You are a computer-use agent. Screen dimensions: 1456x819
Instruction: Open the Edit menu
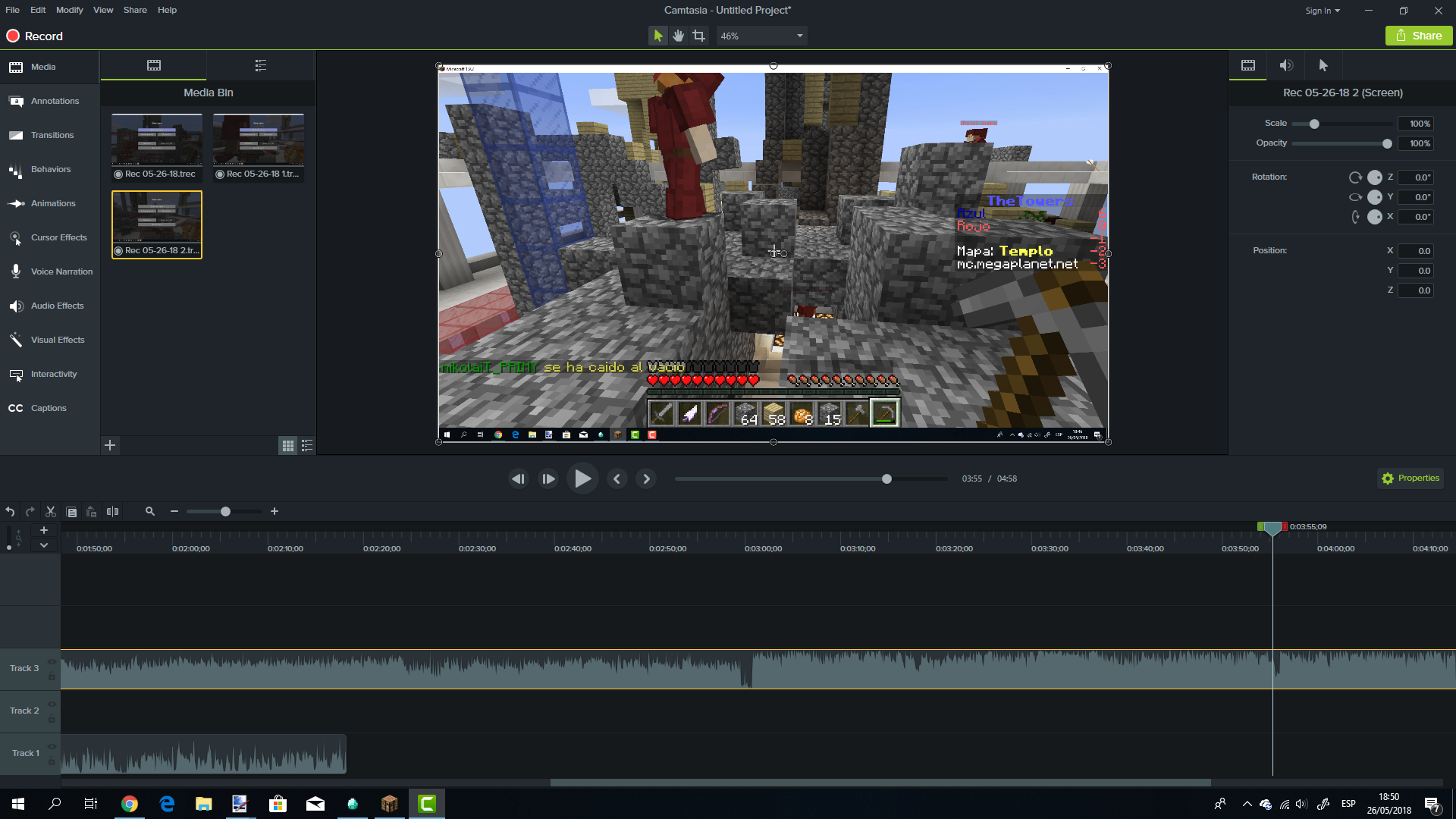tap(38, 10)
